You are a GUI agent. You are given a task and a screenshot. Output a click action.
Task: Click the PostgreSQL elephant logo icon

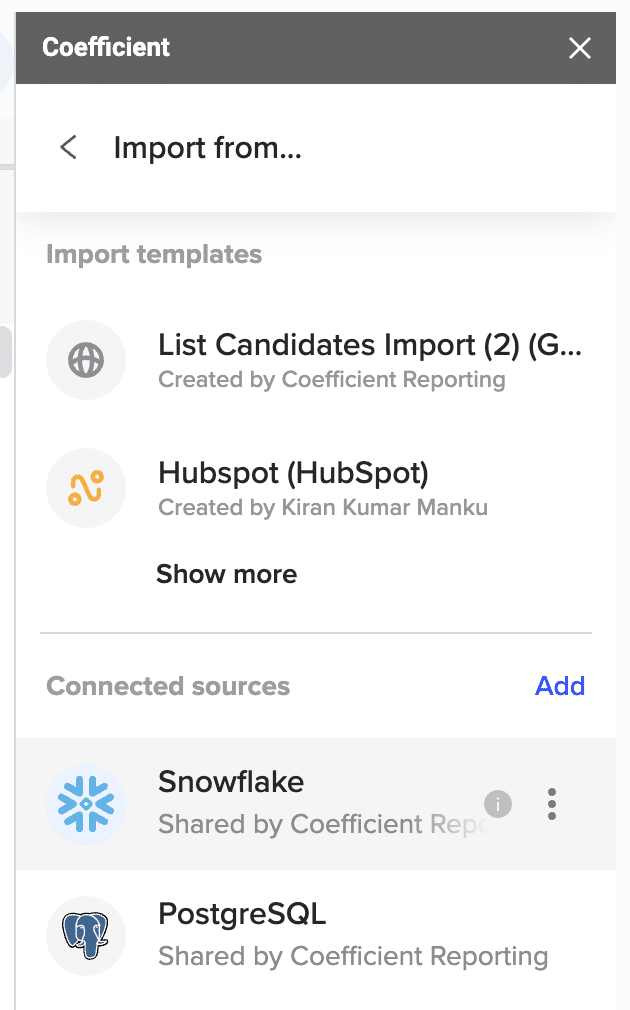[86, 936]
